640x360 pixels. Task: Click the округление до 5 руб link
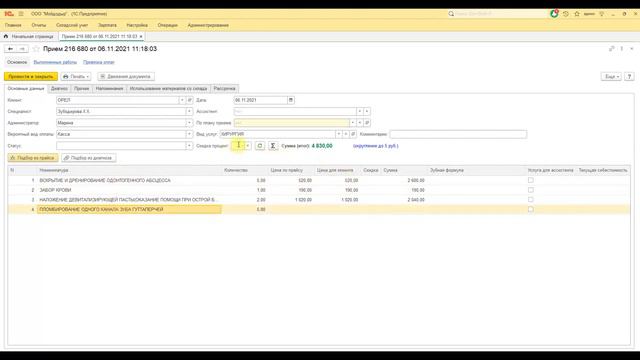pos(376,146)
